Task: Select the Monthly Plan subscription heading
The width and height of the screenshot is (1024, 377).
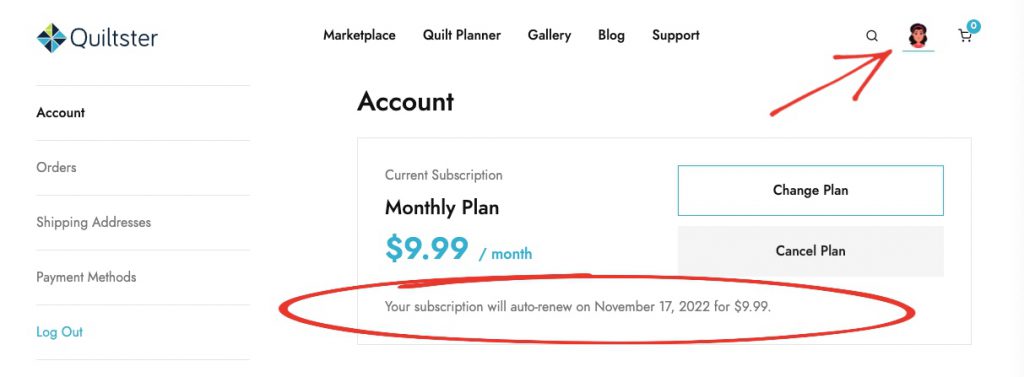Action: point(442,208)
